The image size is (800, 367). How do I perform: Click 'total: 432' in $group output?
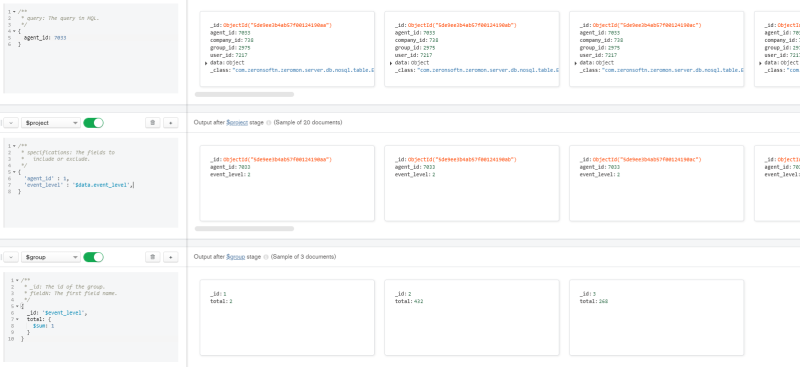pos(409,302)
